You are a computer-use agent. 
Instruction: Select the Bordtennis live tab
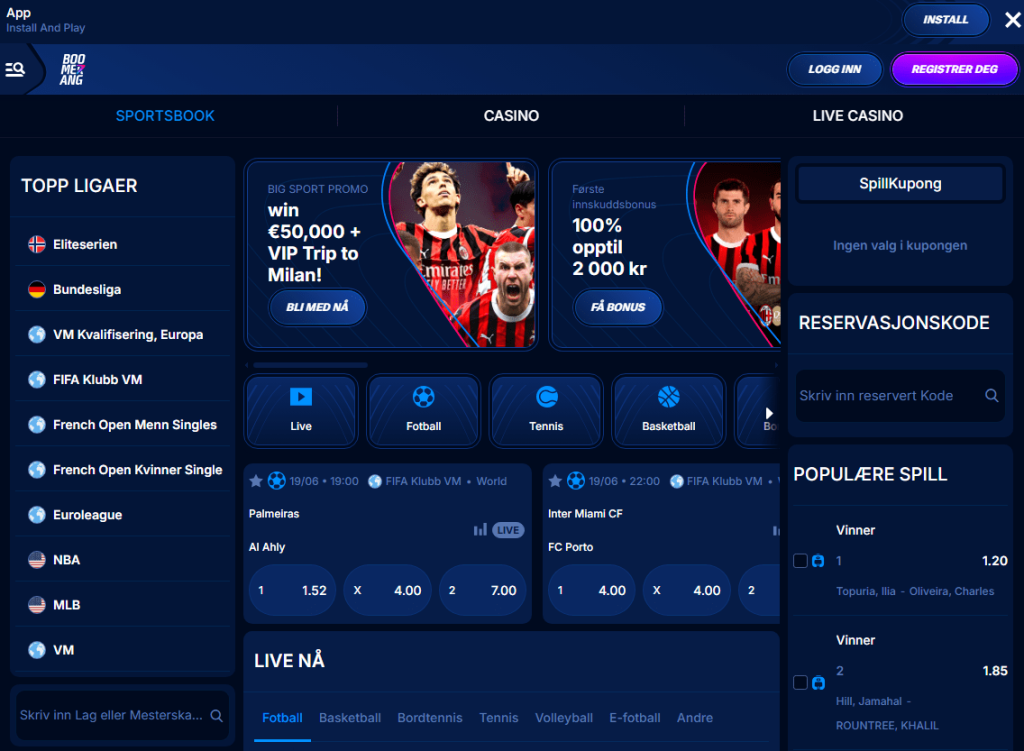(430, 718)
